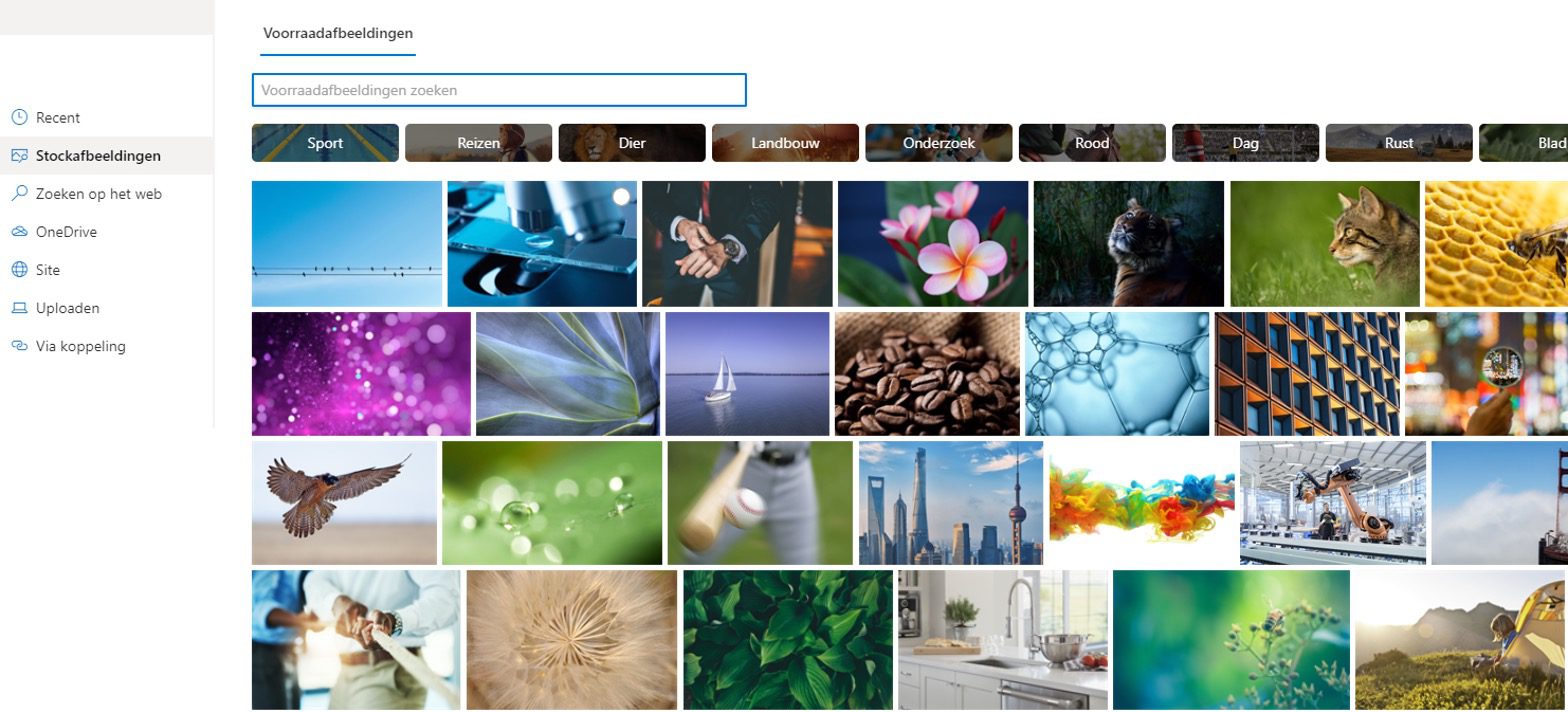The width and height of the screenshot is (1568, 712).
Task: Select the coffee beans stock image
Action: (x=927, y=374)
